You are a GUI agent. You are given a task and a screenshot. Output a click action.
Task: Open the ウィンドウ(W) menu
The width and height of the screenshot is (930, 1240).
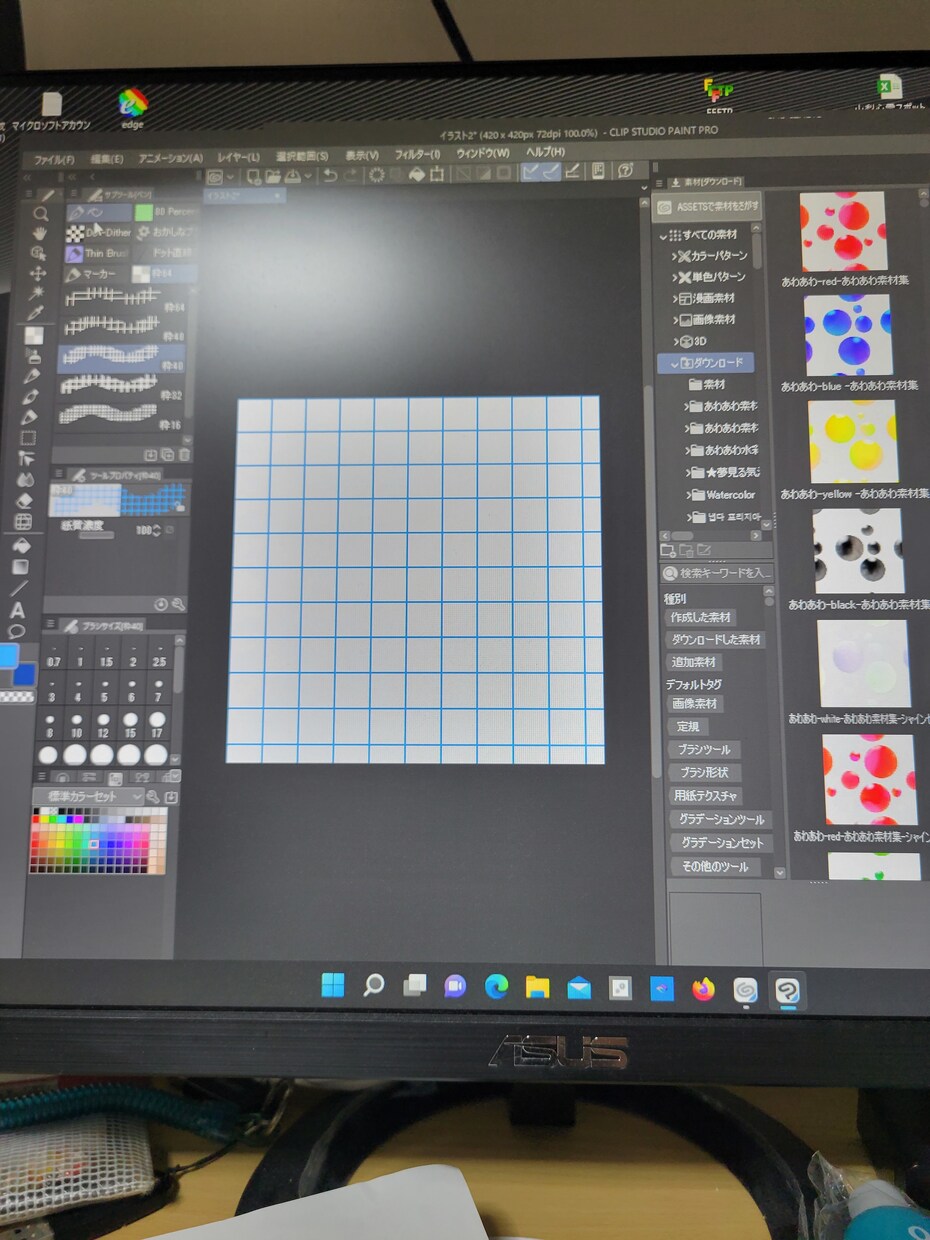pyautogui.click(x=483, y=153)
